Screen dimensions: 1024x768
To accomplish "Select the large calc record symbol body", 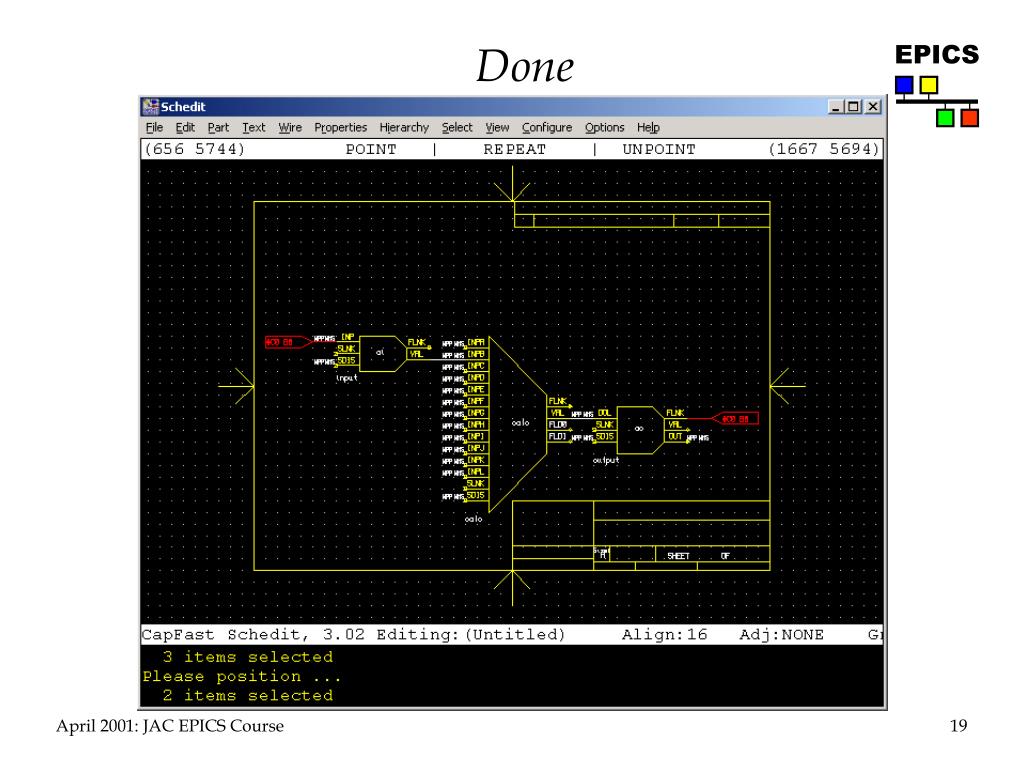I will (x=516, y=423).
